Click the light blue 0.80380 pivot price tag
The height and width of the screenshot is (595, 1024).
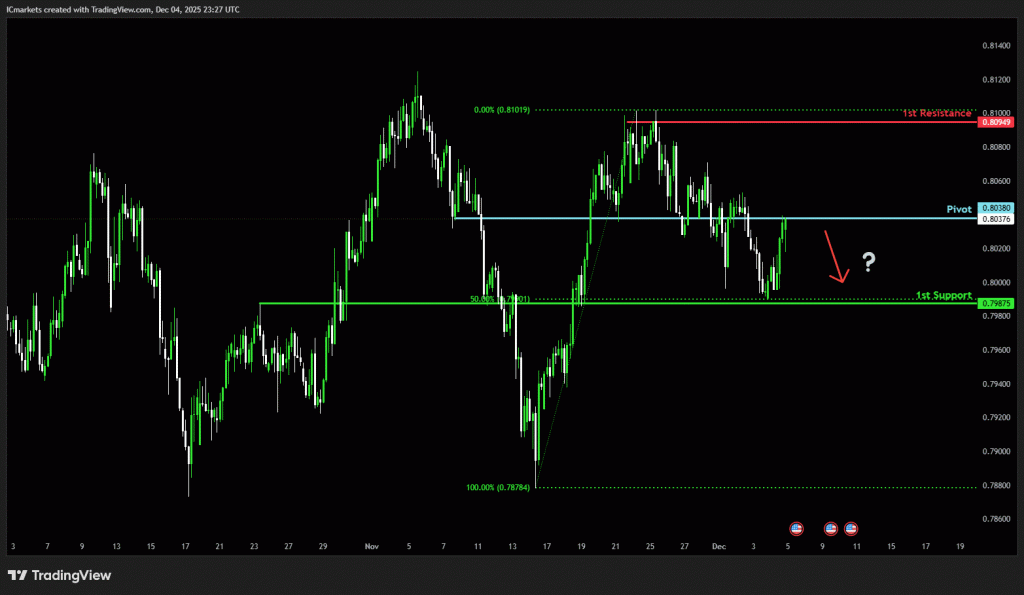click(x=996, y=208)
